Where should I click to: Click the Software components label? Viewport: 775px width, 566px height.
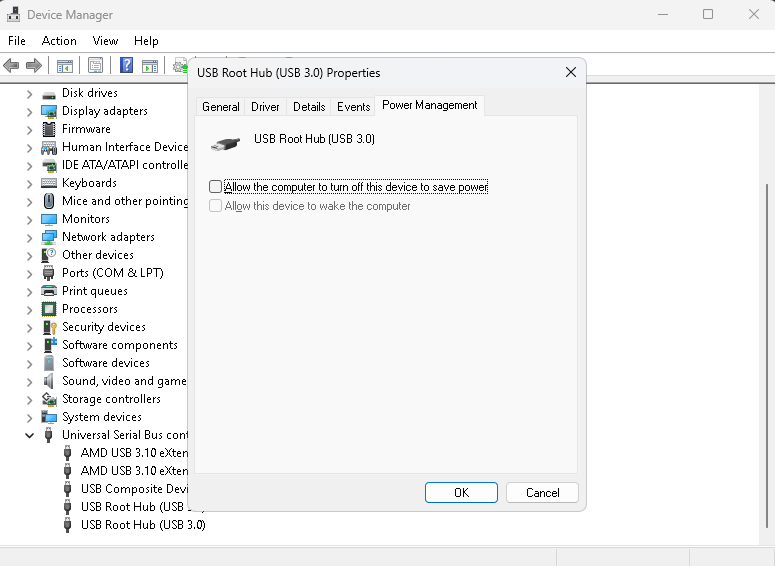(120, 345)
